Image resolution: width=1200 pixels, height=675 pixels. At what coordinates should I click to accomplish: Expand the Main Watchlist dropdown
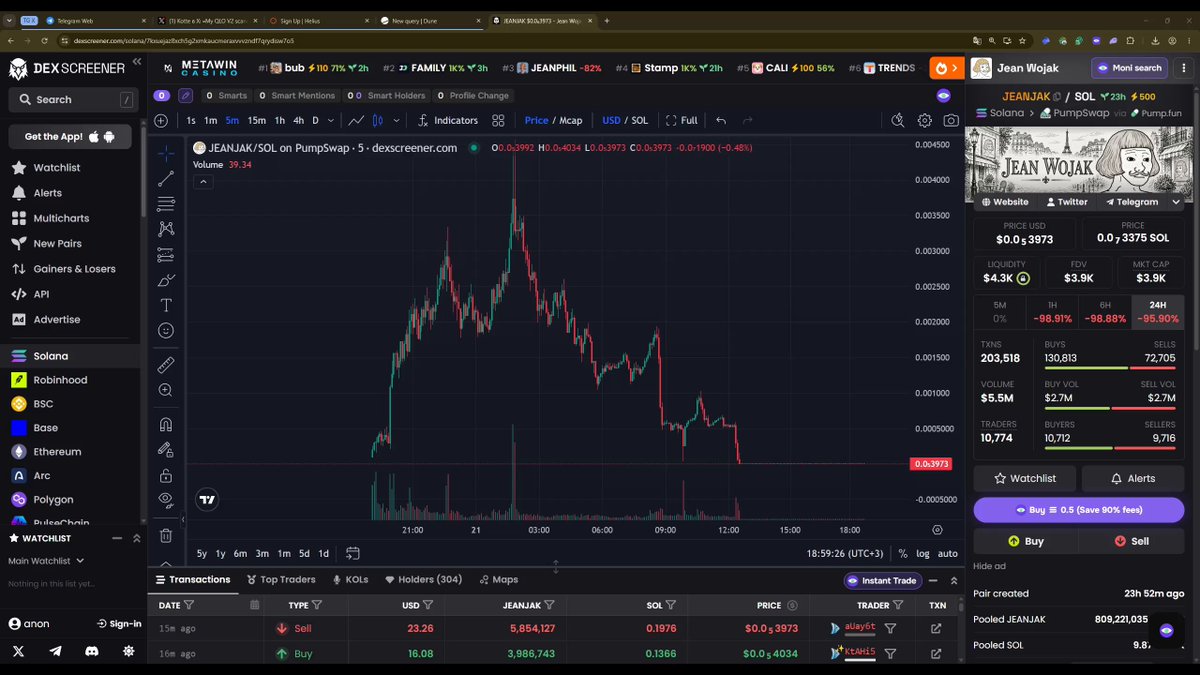(x=46, y=561)
